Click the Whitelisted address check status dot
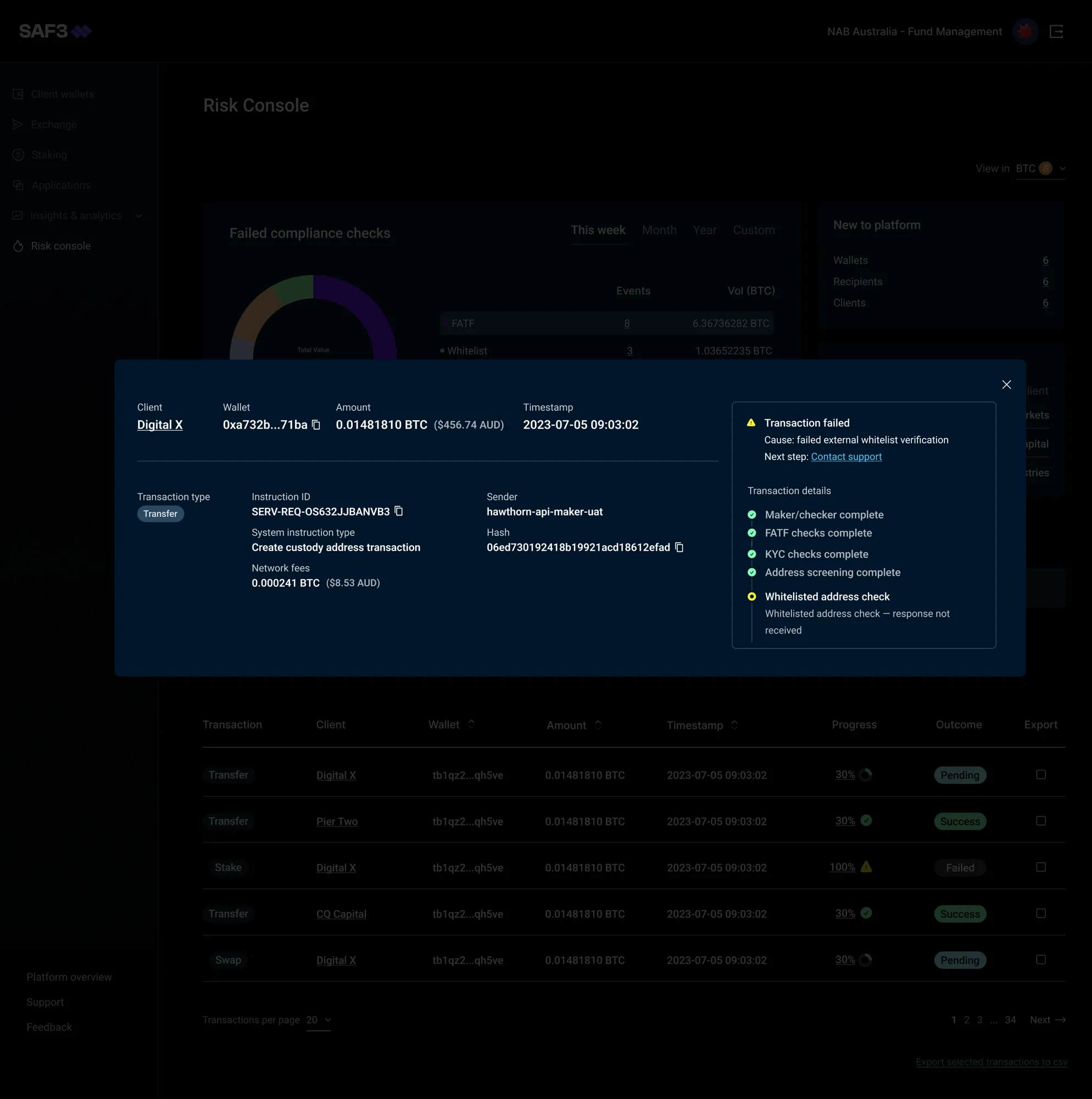 click(x=751, y=597)
